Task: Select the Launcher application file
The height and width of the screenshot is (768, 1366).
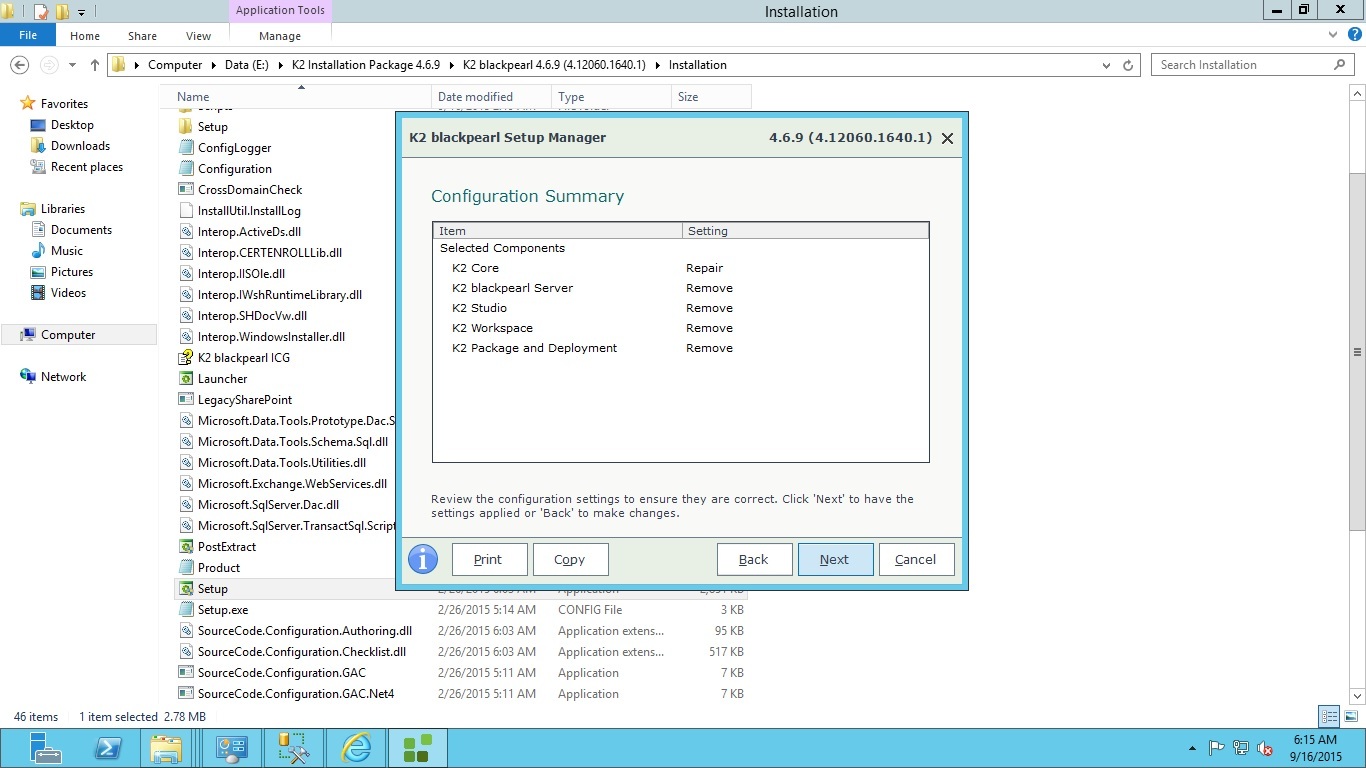Action: (x=222, y=379)
